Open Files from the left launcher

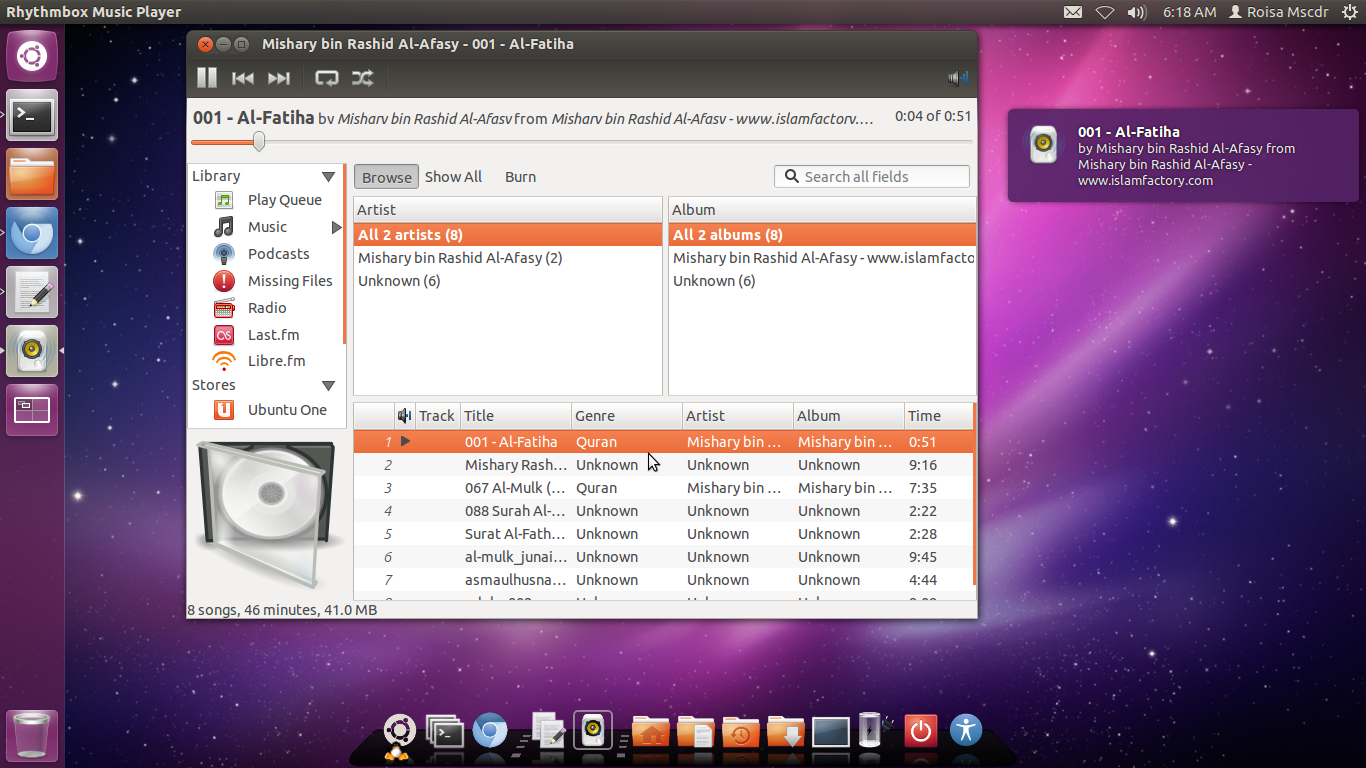tap(32, 174)
